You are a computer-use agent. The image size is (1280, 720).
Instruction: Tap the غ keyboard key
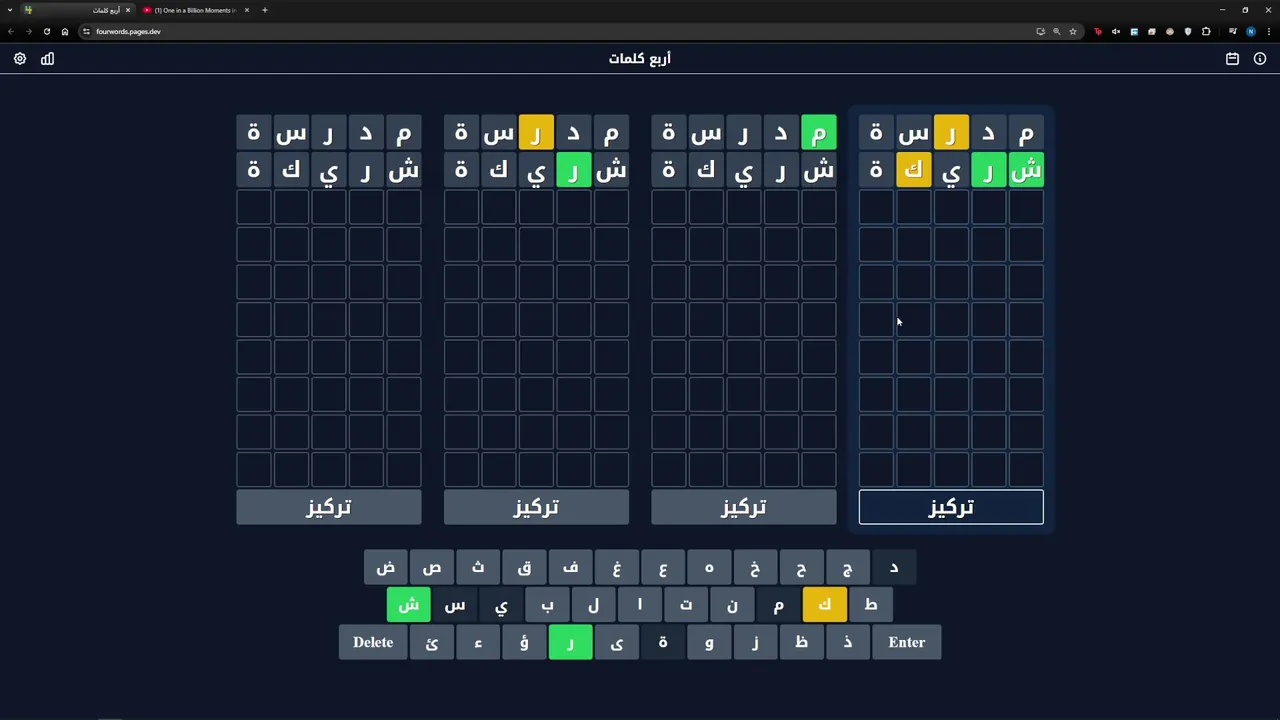(x=616, y=567)
